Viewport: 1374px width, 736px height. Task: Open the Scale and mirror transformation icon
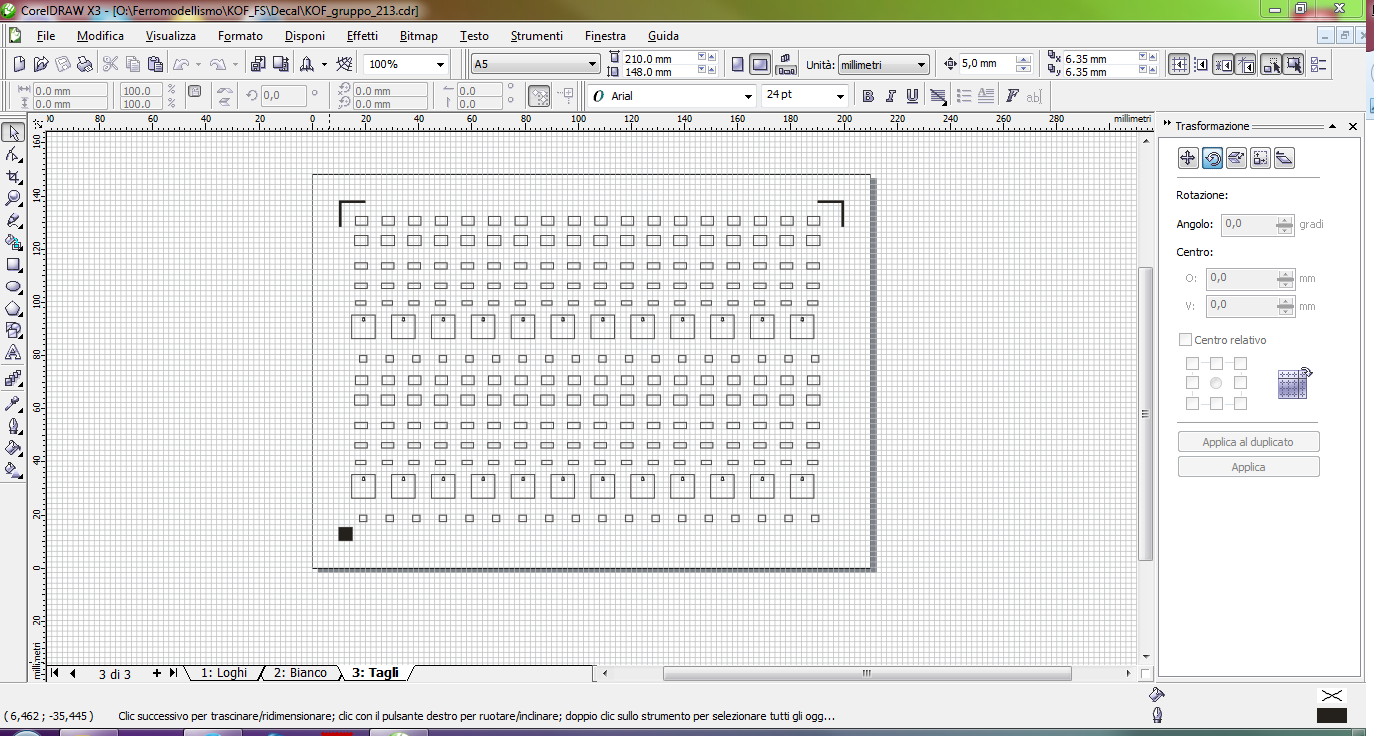tap(1236, 157)
